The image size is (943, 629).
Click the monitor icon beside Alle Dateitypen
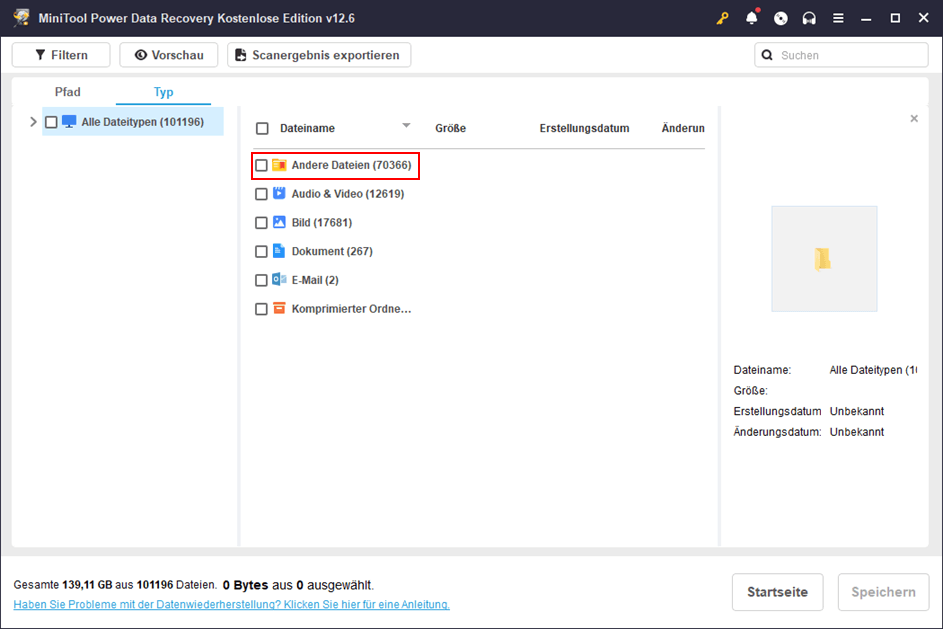[69, 122]
